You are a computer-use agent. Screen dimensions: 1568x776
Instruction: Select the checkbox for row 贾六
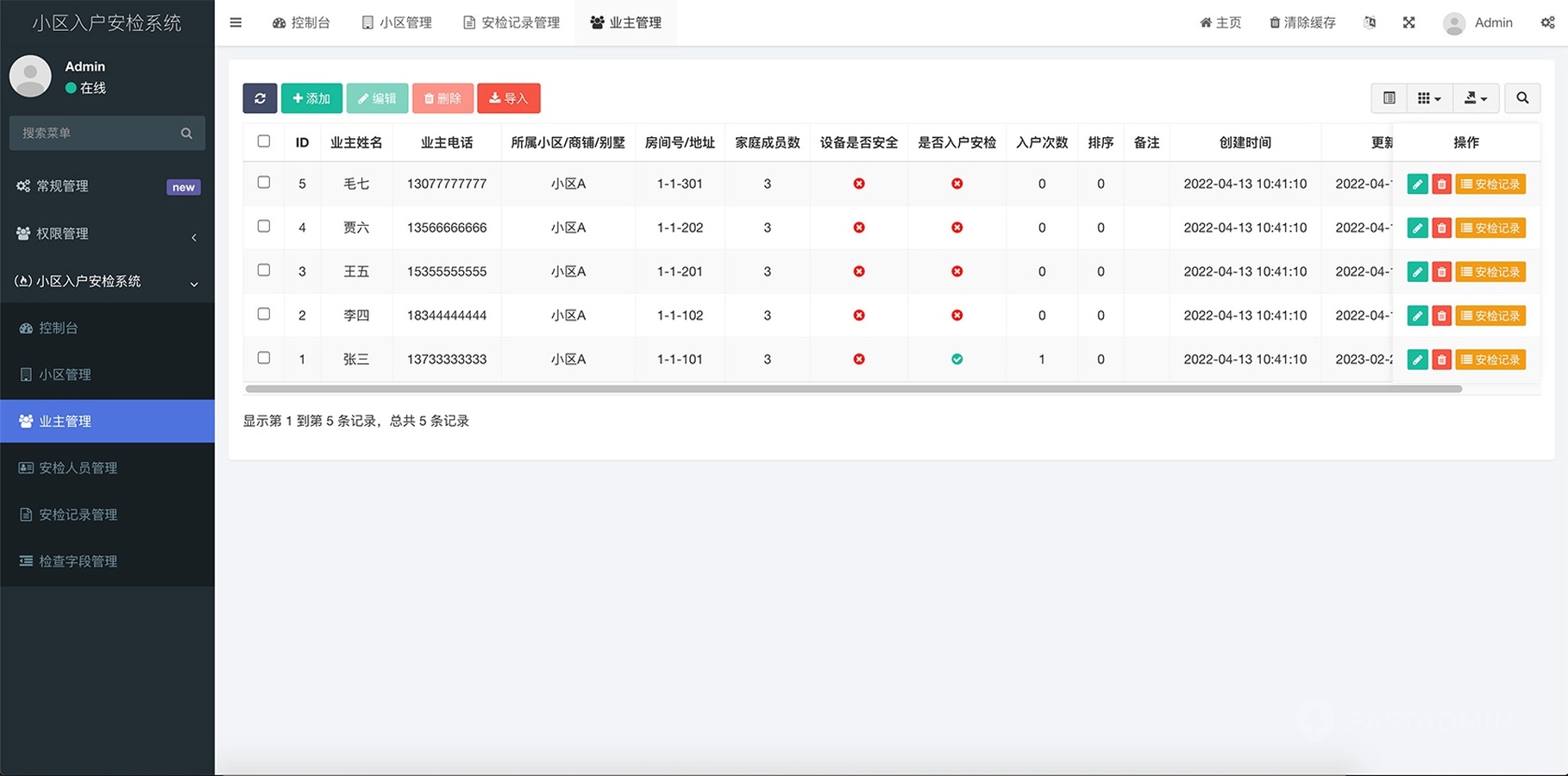point(264,227)
